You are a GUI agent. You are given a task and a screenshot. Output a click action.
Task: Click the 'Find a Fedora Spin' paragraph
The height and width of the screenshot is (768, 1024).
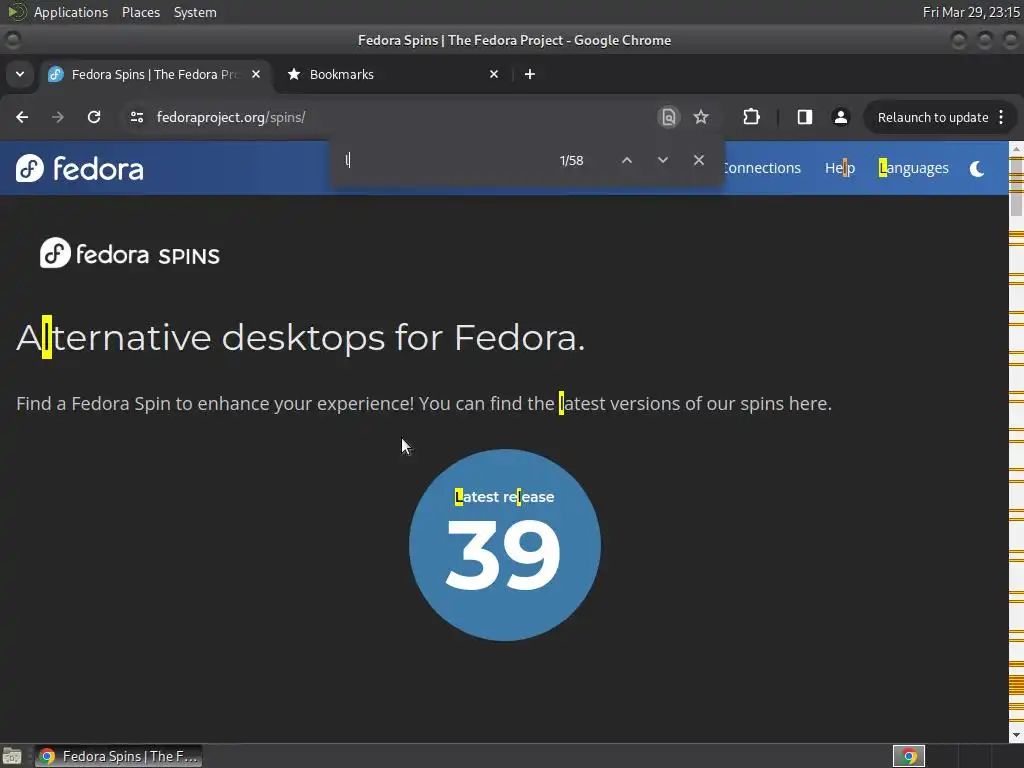[x=424, y=404]
